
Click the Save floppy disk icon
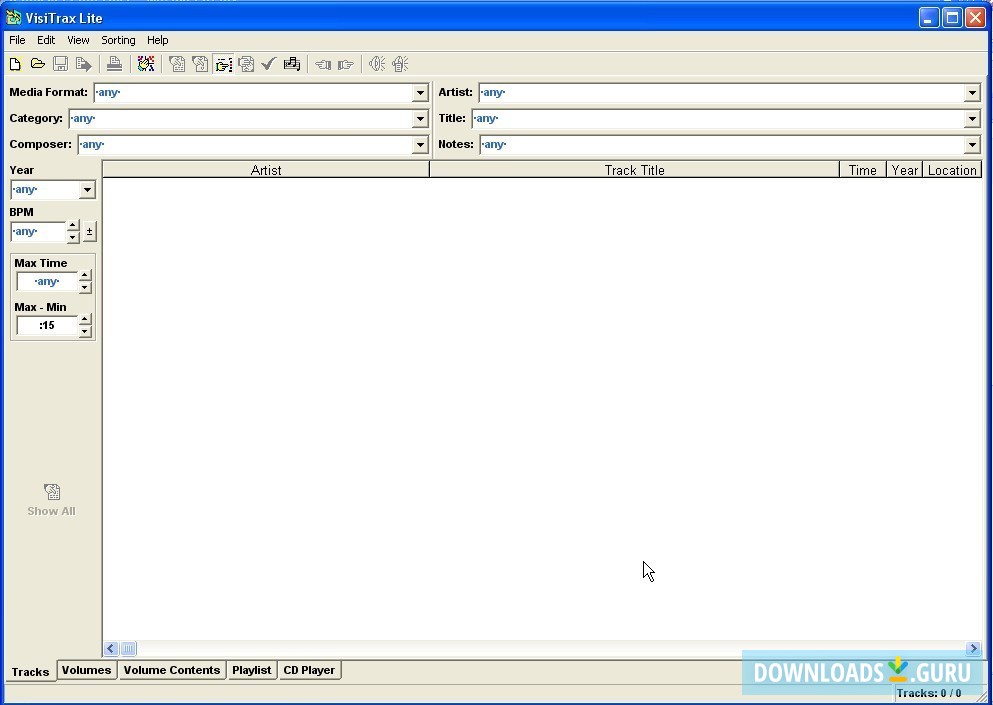(x=60, y=64)
